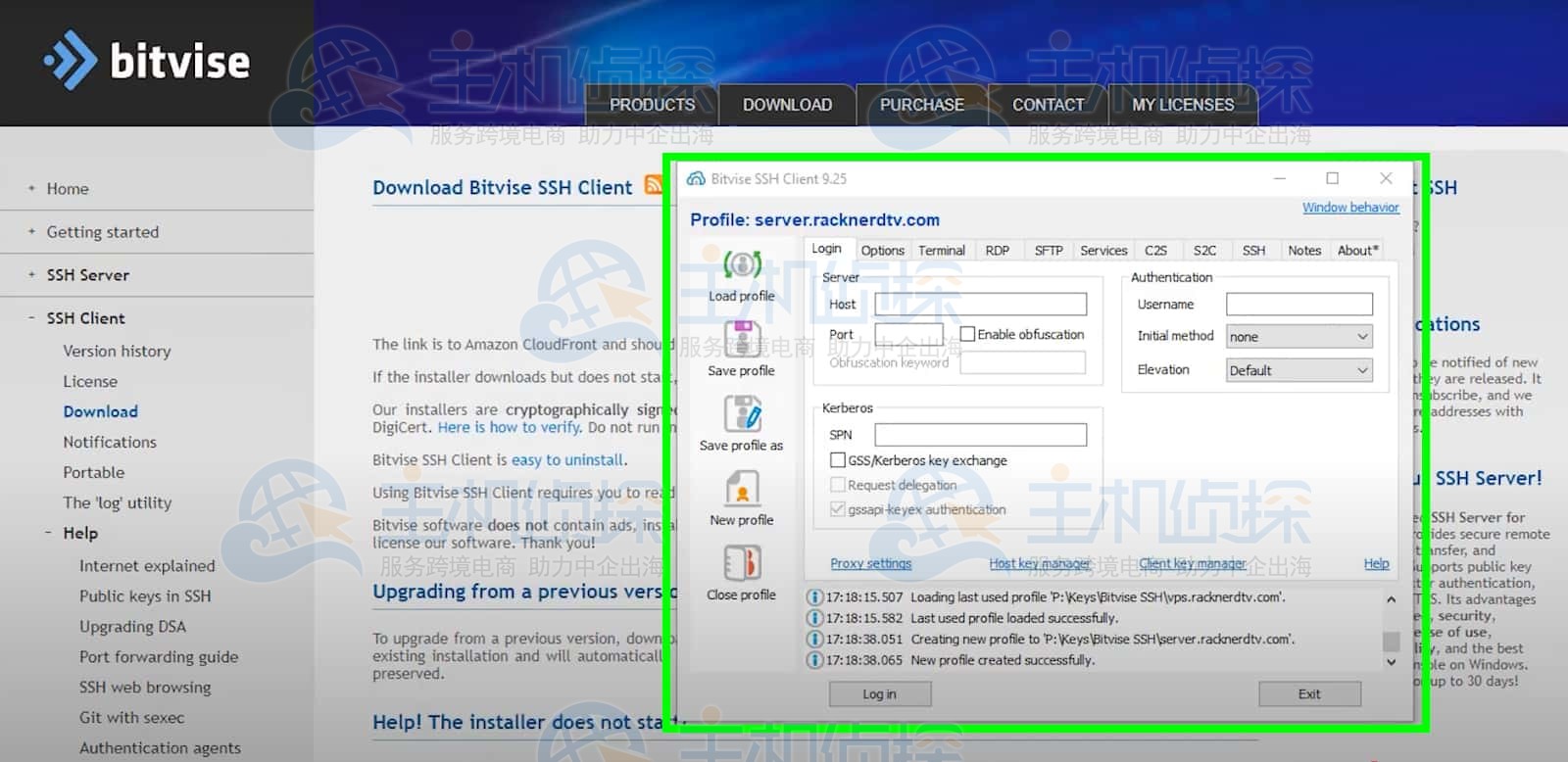Click info icon of 17:18:15.582 log entry

pyautogui.click(x=814, y=618)
